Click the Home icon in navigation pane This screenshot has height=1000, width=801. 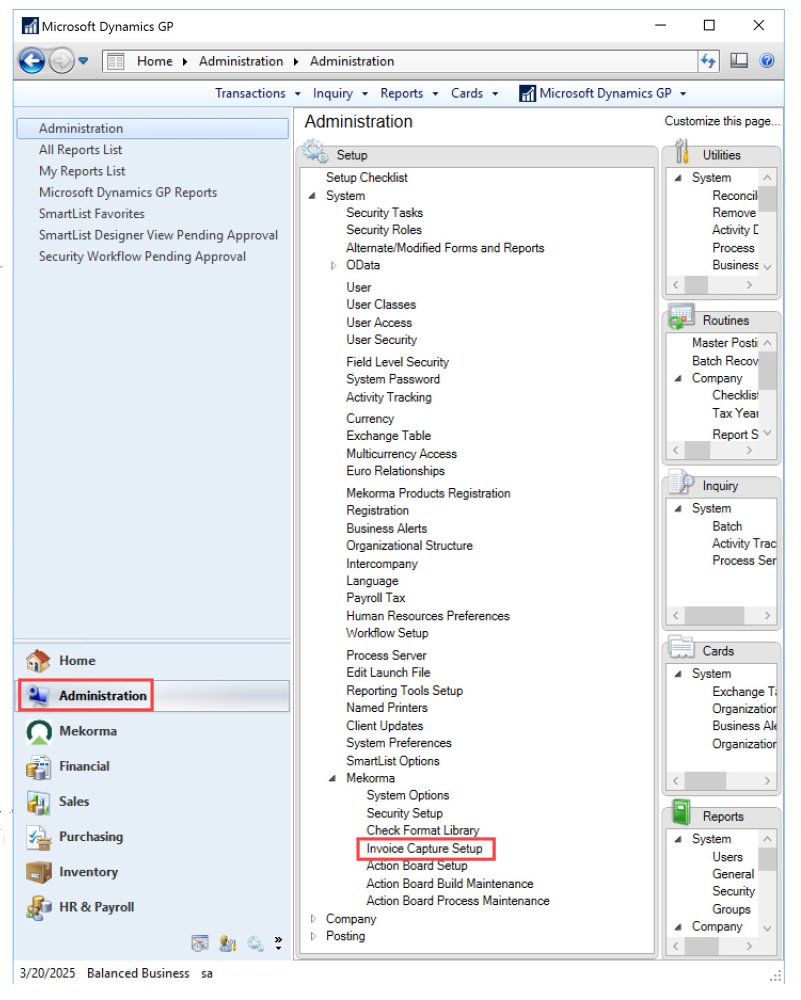tap(38, 661)
